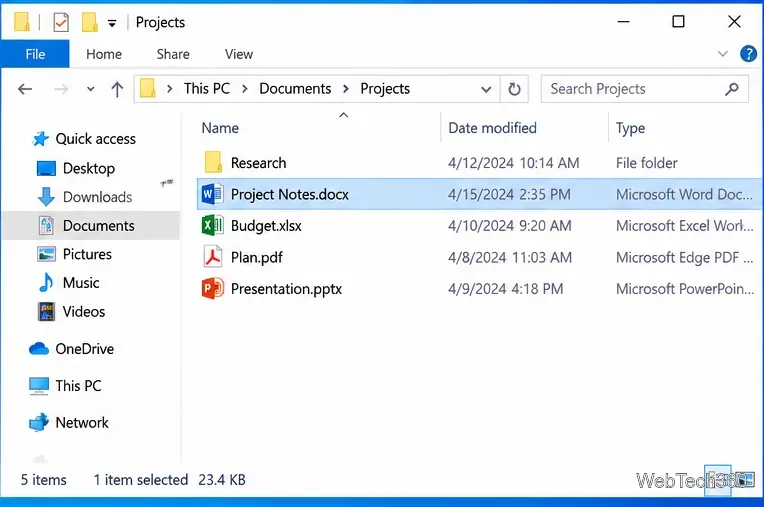
Task: Click the date 4/15/2024 2:35 PM
Action: (509, 194)
